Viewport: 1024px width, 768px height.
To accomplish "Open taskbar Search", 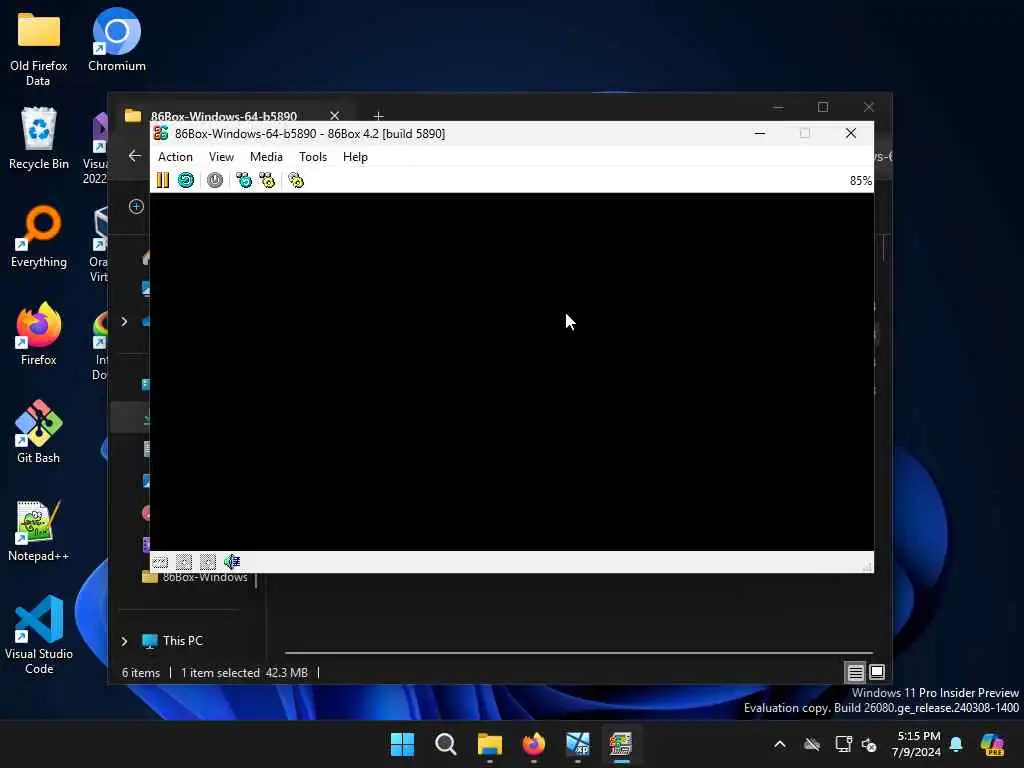I will (x=445, y=744).
